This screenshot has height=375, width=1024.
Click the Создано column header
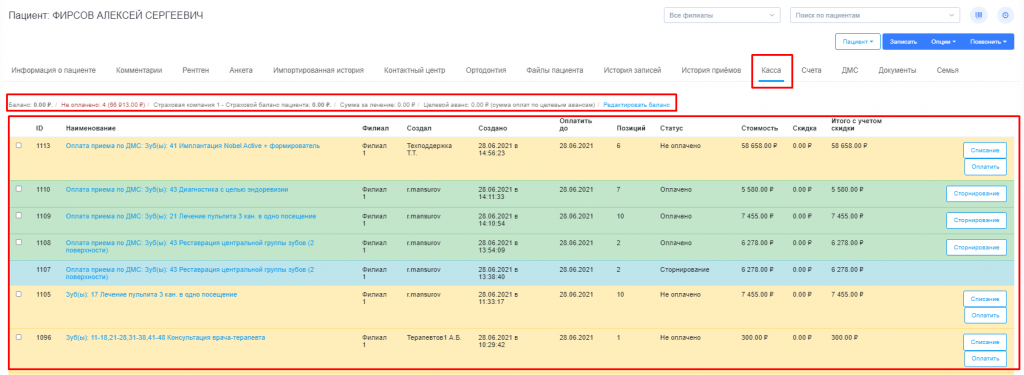click(492, 128)
